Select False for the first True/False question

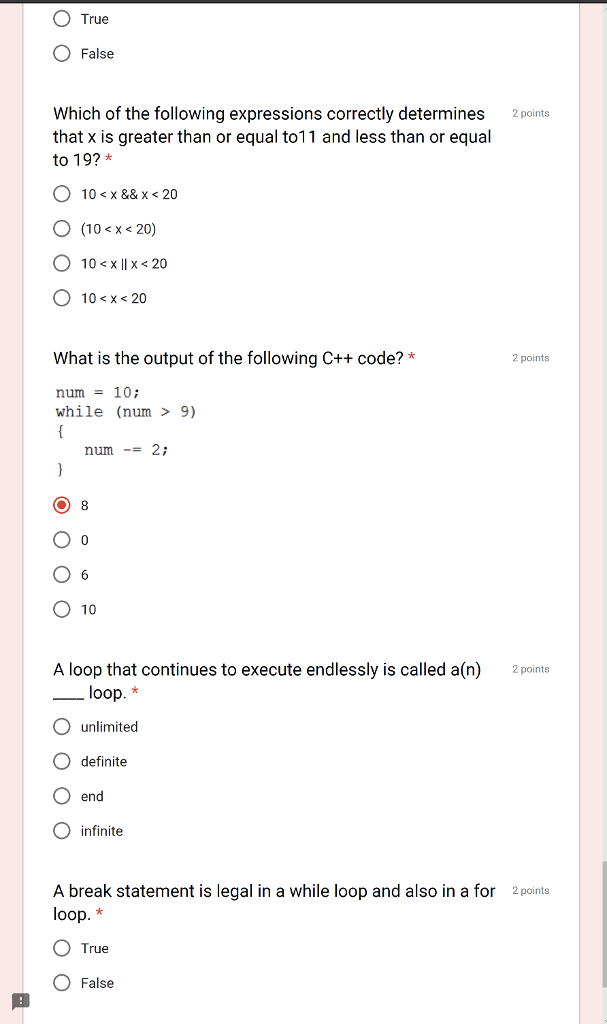pyautogui.click(x=61, y=52)
